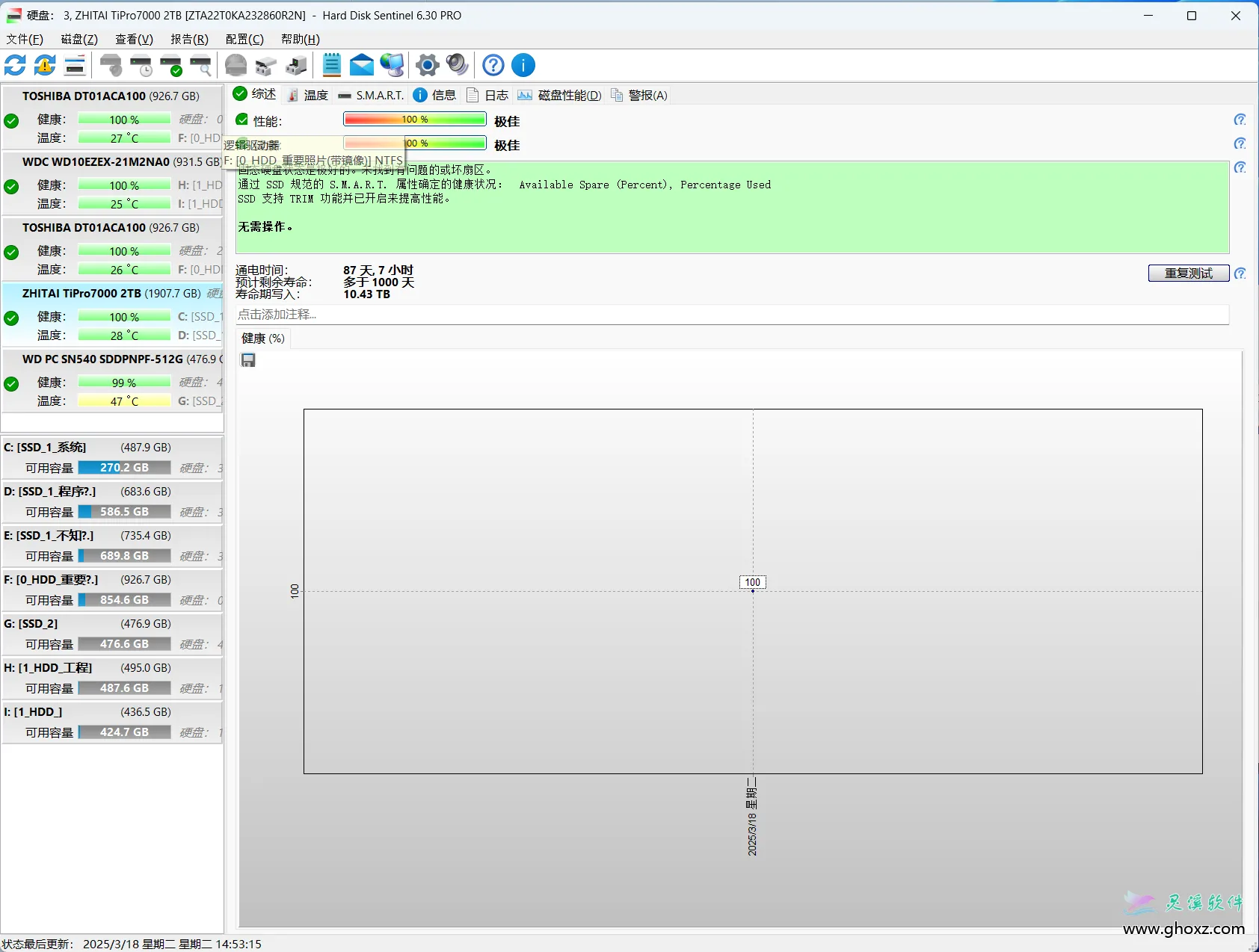Click the disk with clock toolbar icon

pyautogui.click(x=141, y=65)
